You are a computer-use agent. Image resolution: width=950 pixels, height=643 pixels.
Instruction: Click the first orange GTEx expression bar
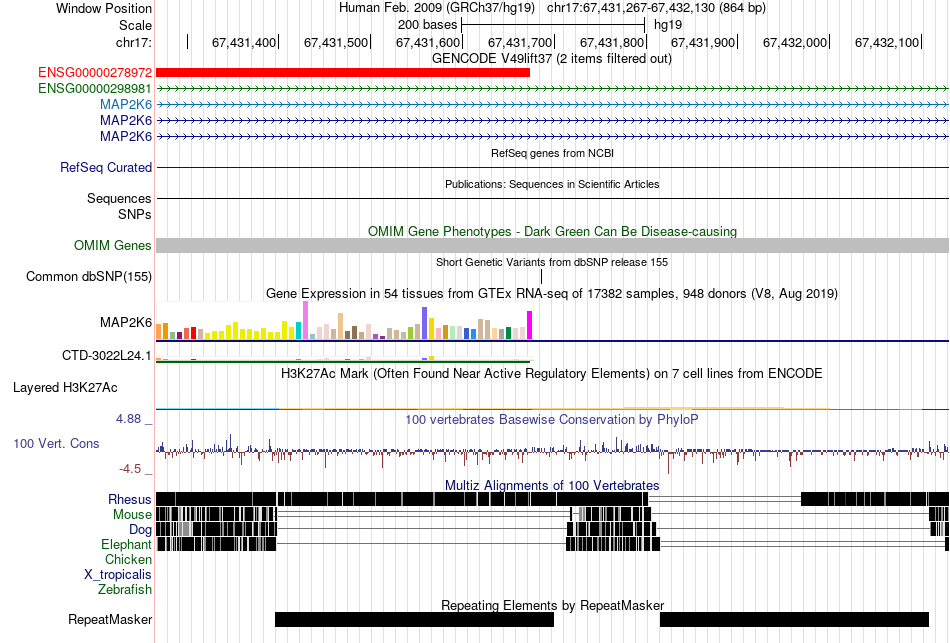159,331
